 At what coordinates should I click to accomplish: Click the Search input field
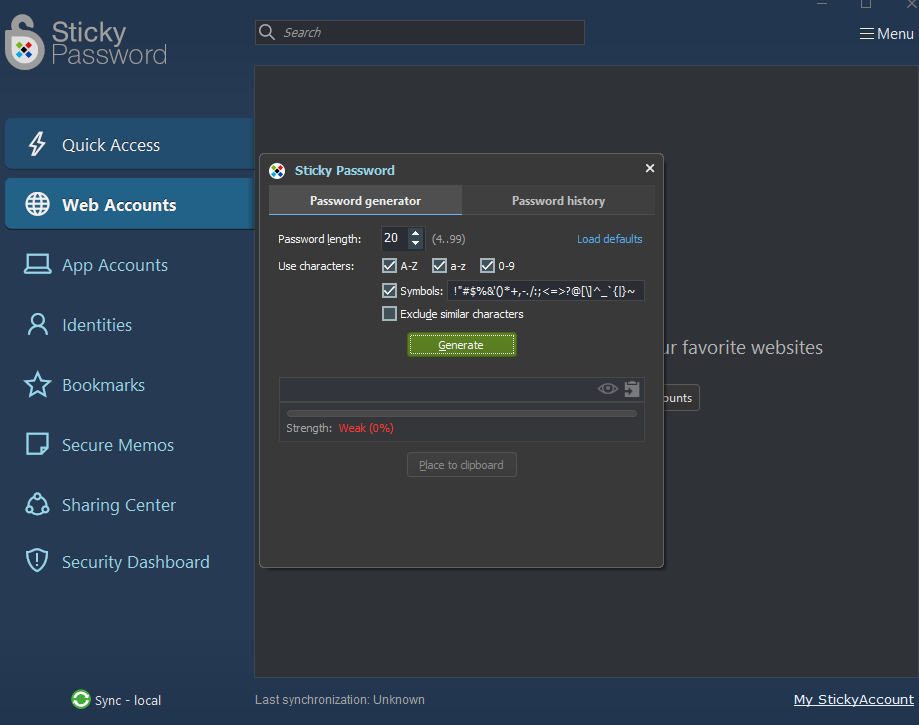[x=420, y=32]
